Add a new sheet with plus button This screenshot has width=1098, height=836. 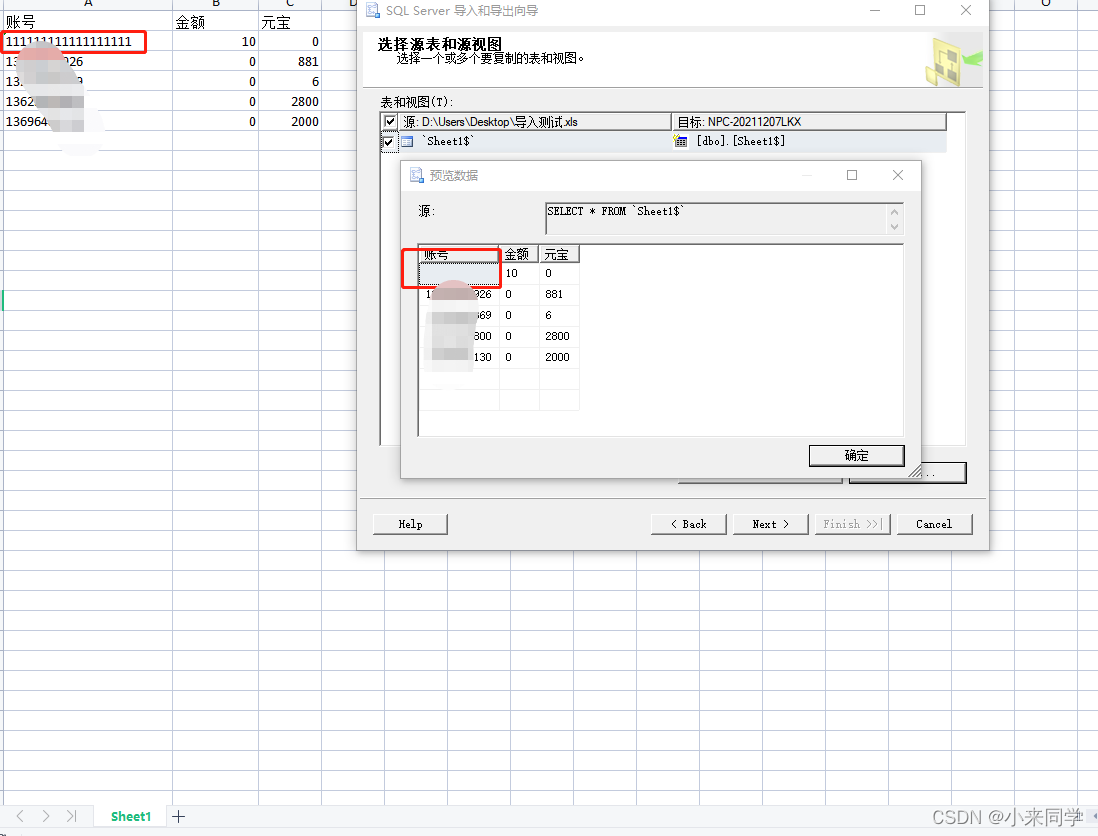tap(179, 816)
